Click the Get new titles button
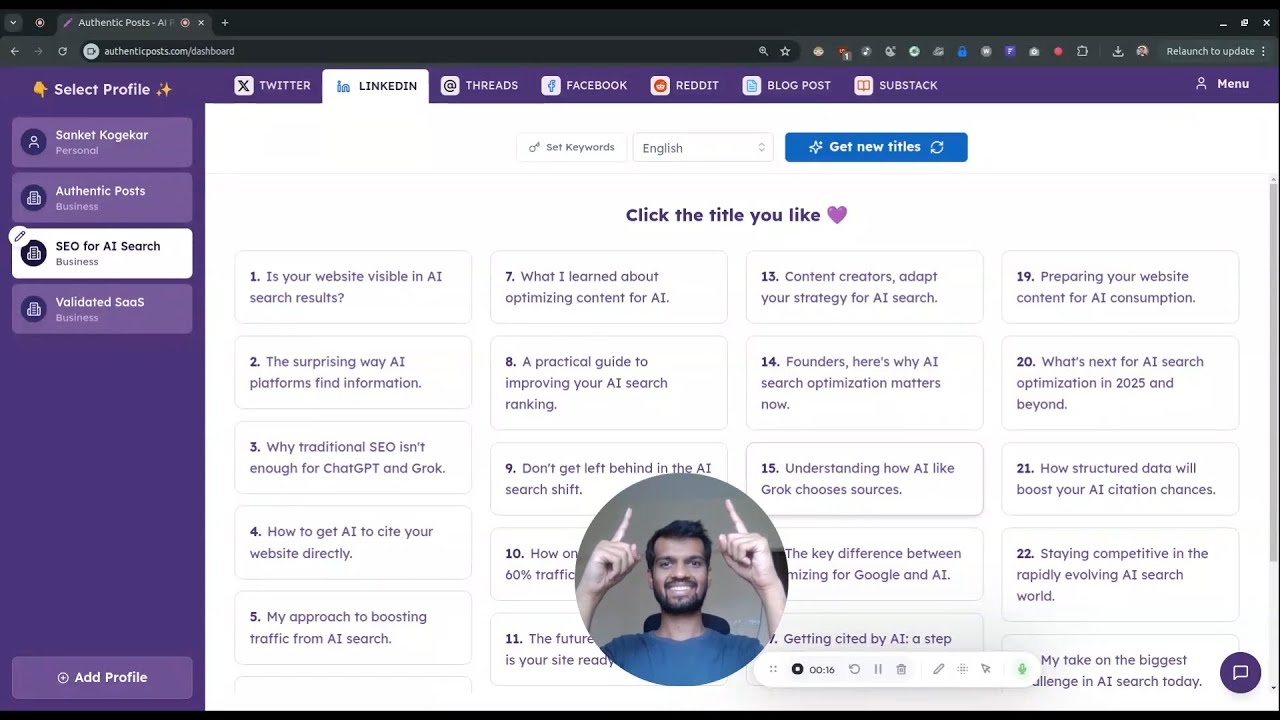Screen dimensions: 1280x720 (876, 147)
